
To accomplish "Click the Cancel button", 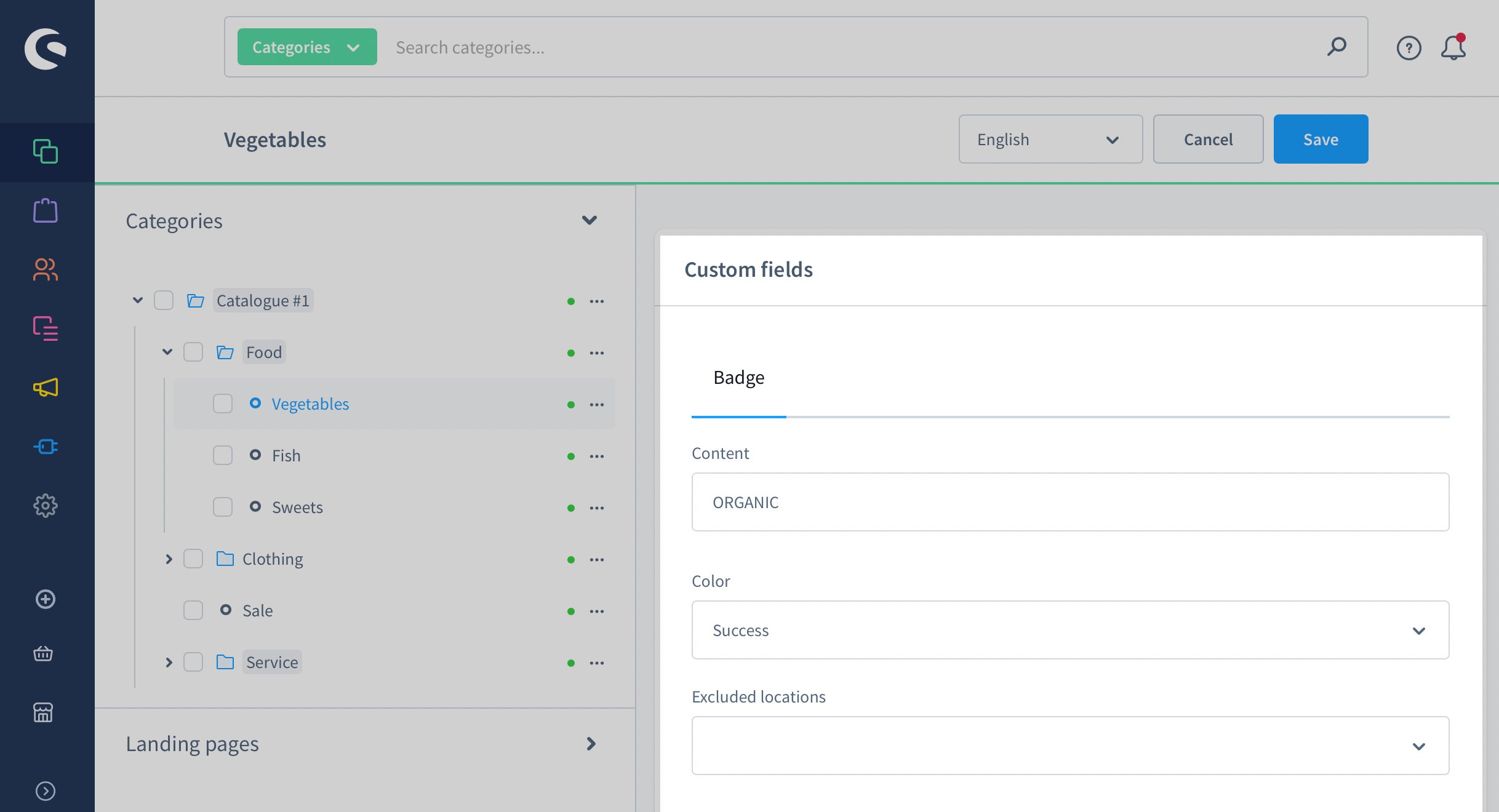I will pyautogui.click(x=1208, y=139).
